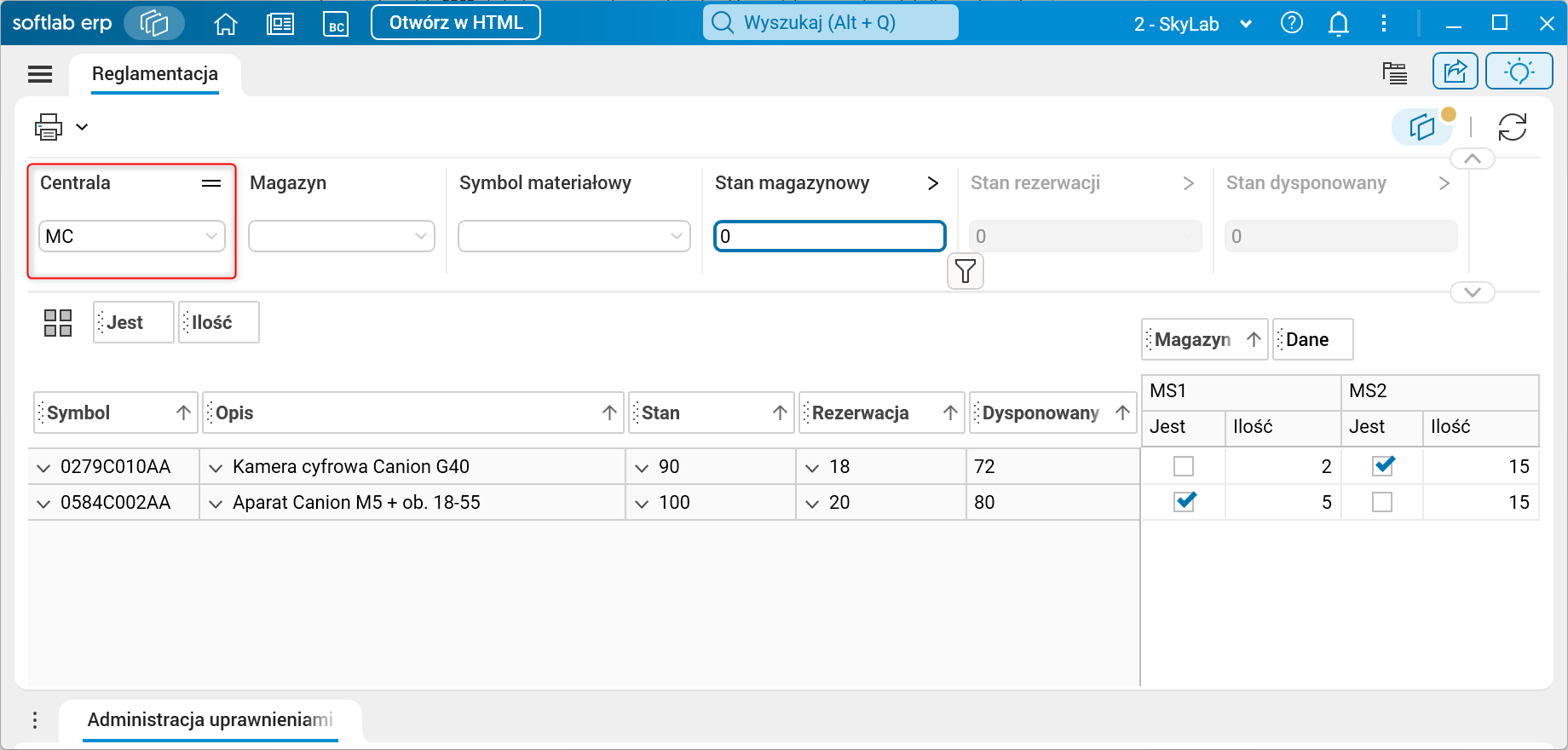Expand the Symbol materiałowy combo box
This screenshot has width=1568, height=750.
click(x=574, y=236)
